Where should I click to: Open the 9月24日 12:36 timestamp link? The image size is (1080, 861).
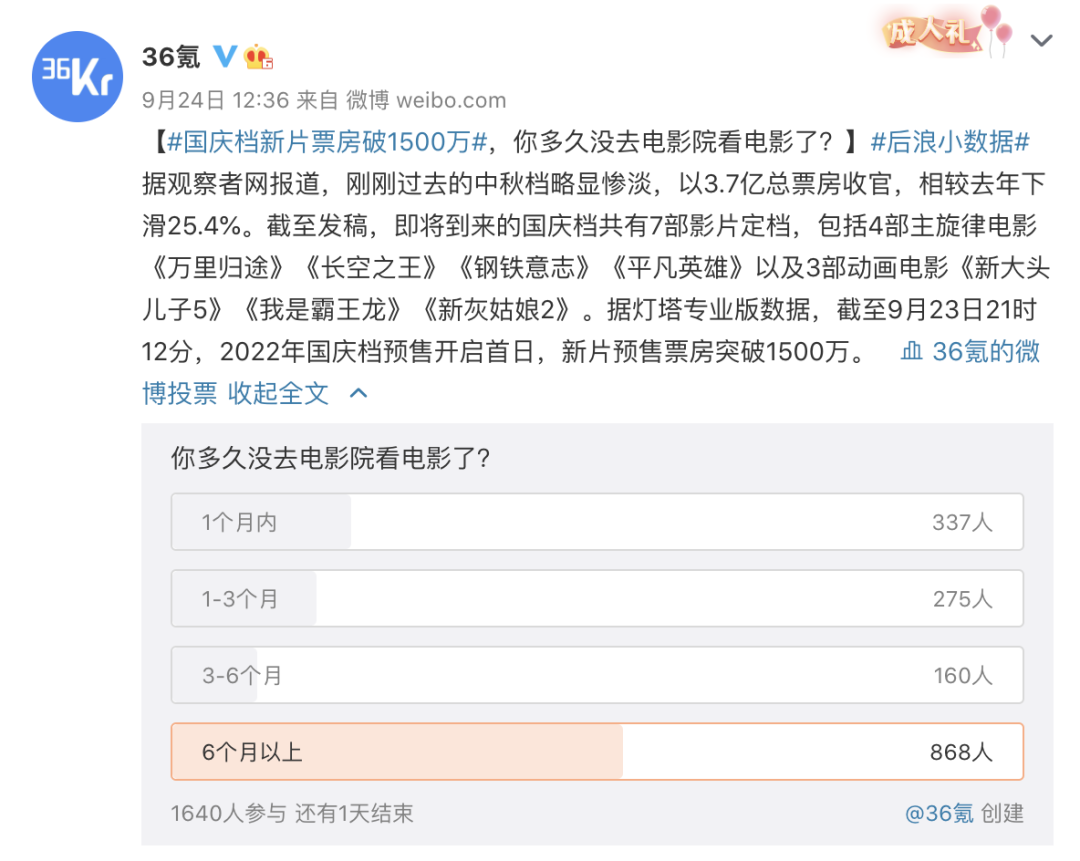[215, 100]
